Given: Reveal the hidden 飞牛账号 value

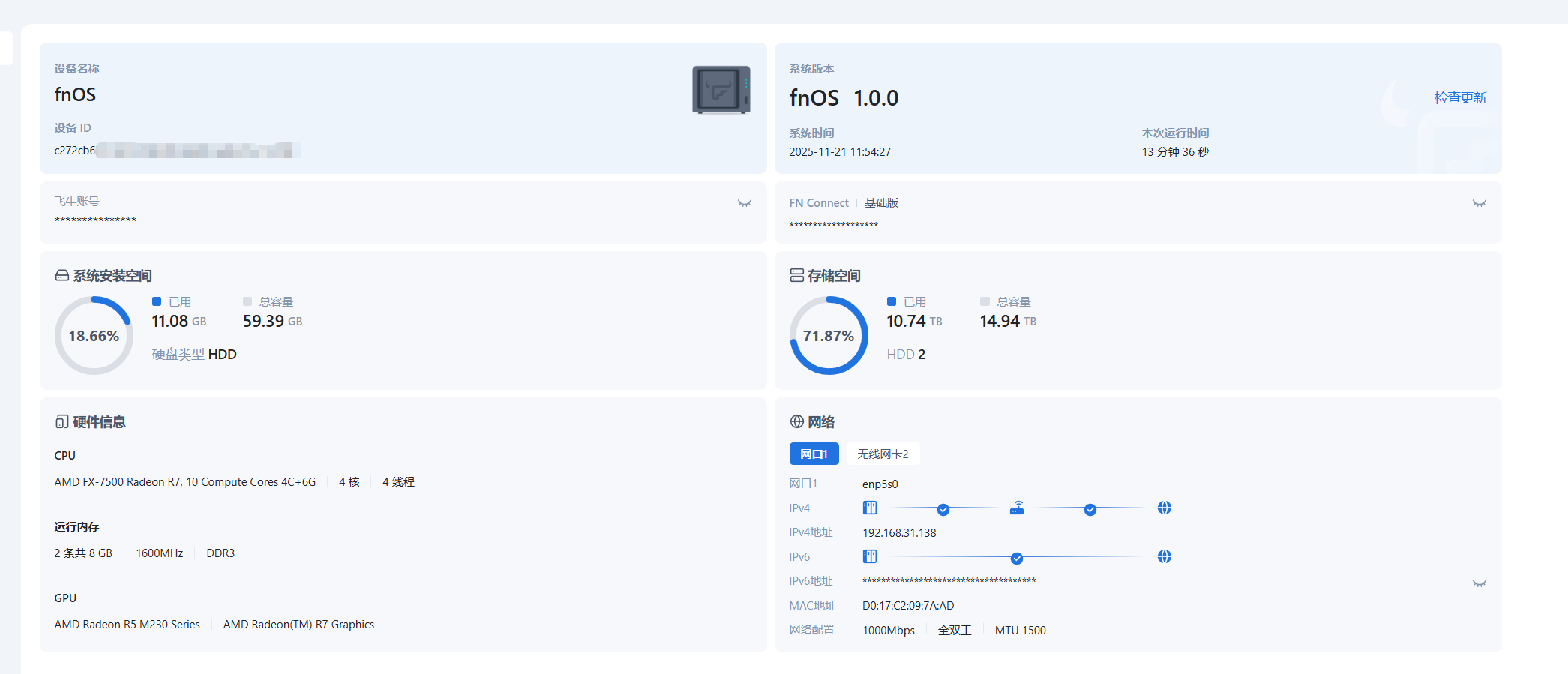Looking at the screenshot, I should 745,203.
